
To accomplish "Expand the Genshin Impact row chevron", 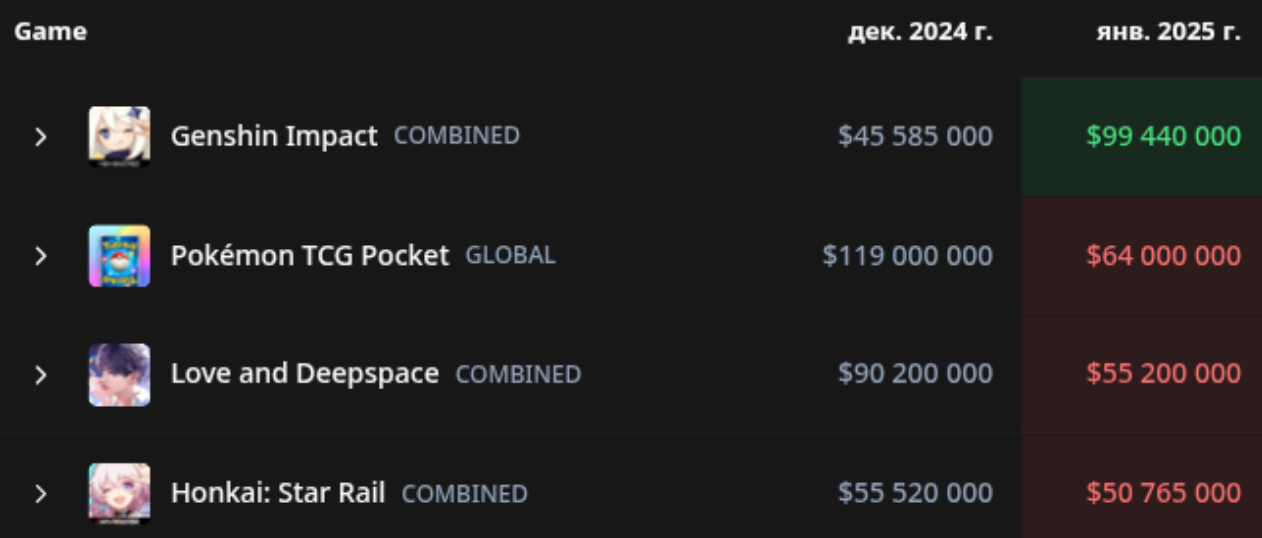I will 40,136.
